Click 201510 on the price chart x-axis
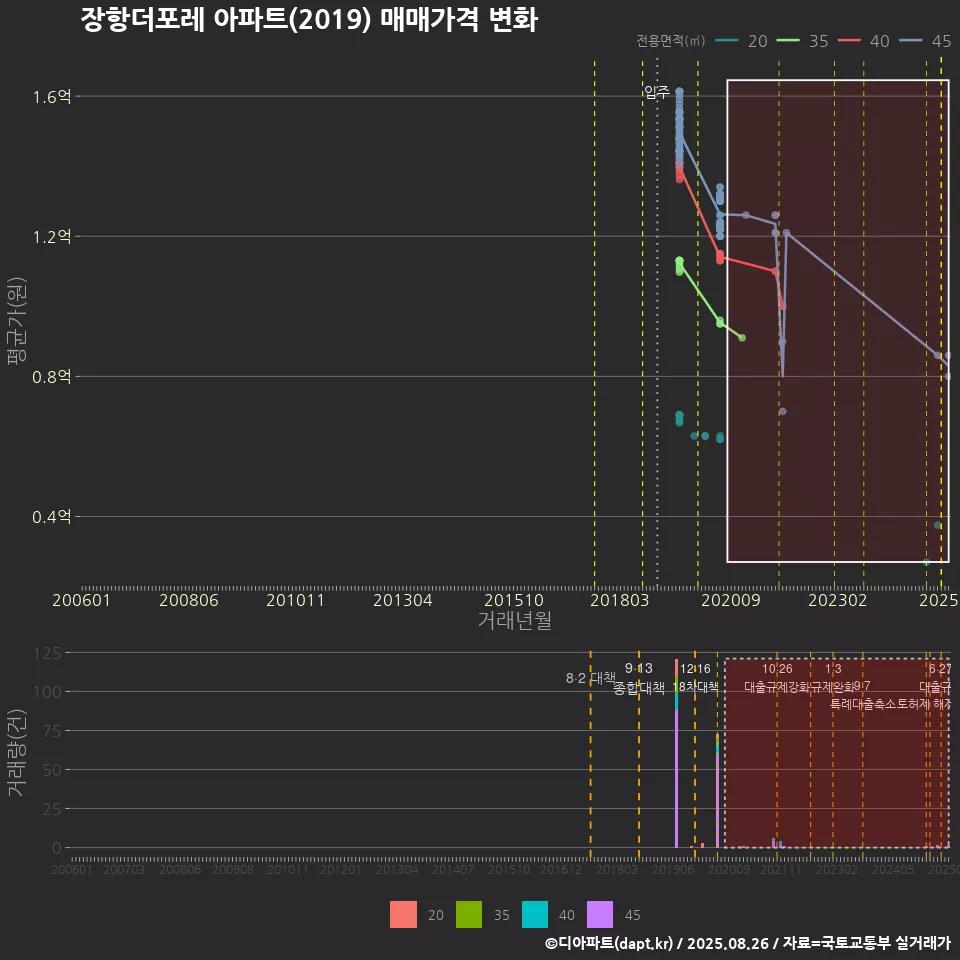Screen dimensions: 960x960 point(514,600)
